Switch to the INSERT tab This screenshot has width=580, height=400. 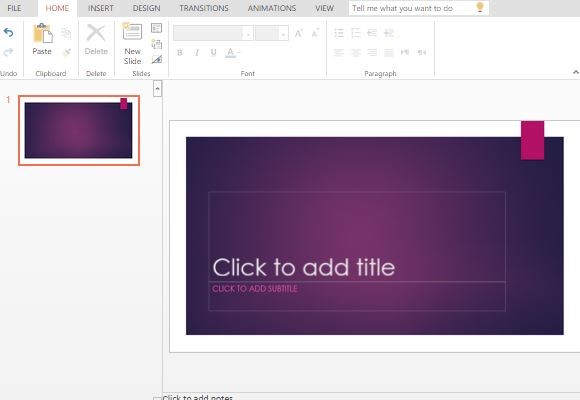101,8
